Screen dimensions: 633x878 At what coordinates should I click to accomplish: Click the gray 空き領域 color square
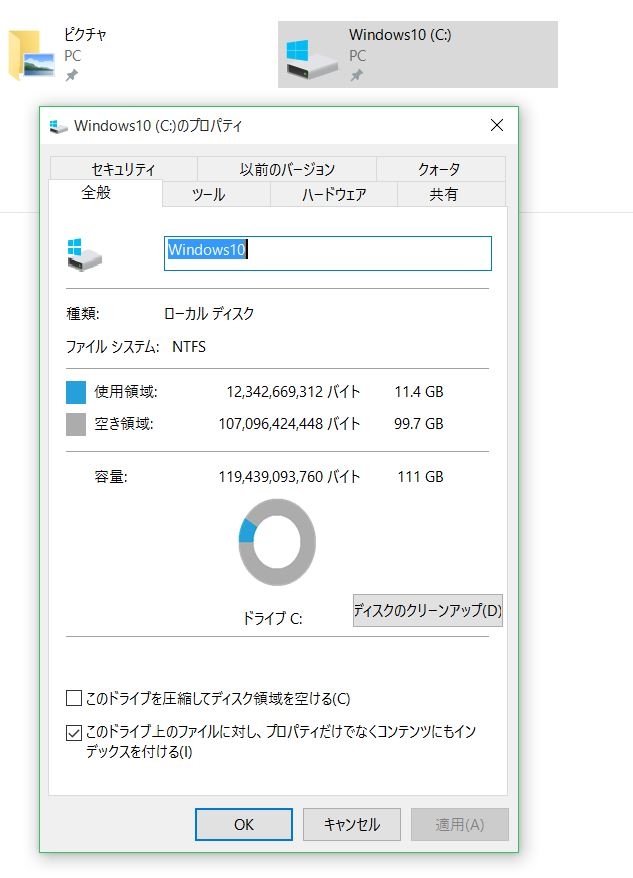coord(76,424)
